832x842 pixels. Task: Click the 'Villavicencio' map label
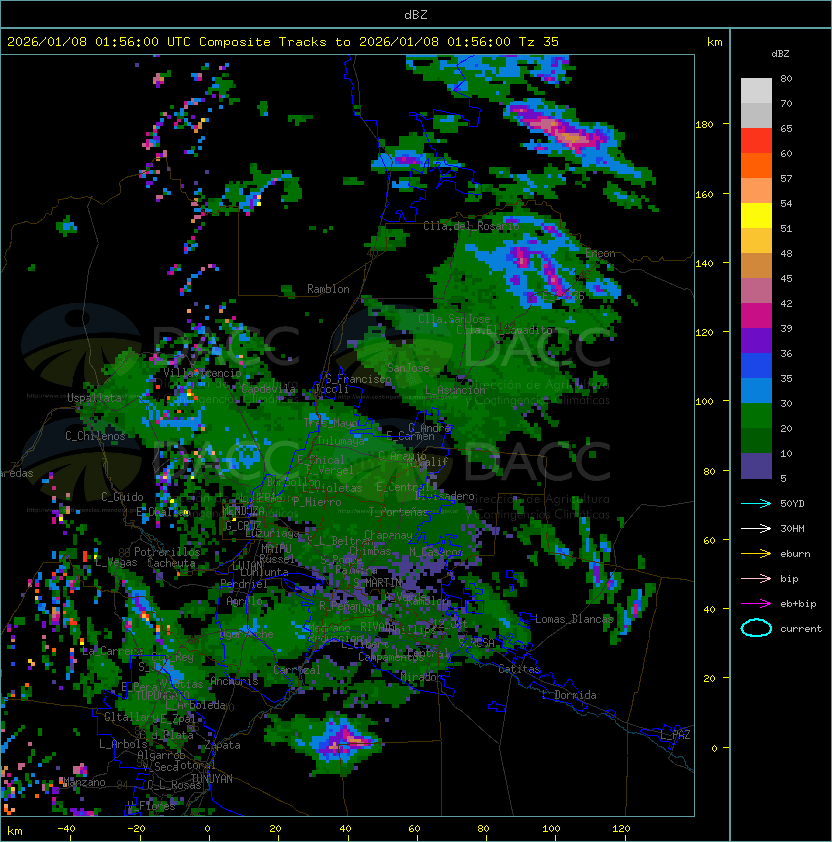pos(202,373)
